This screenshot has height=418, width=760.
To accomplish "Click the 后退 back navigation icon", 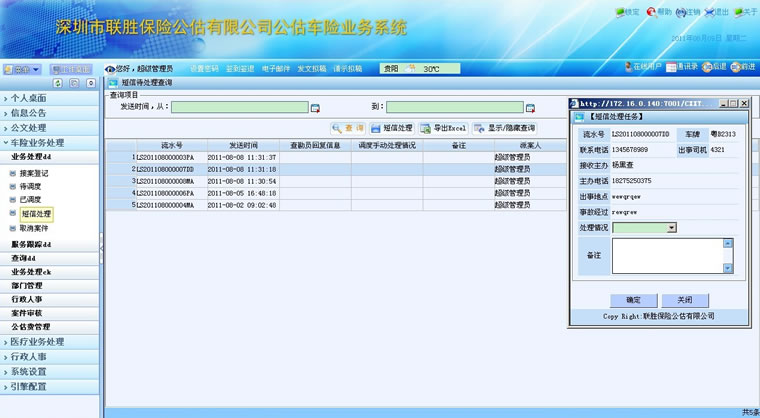I will coord(707,67).
